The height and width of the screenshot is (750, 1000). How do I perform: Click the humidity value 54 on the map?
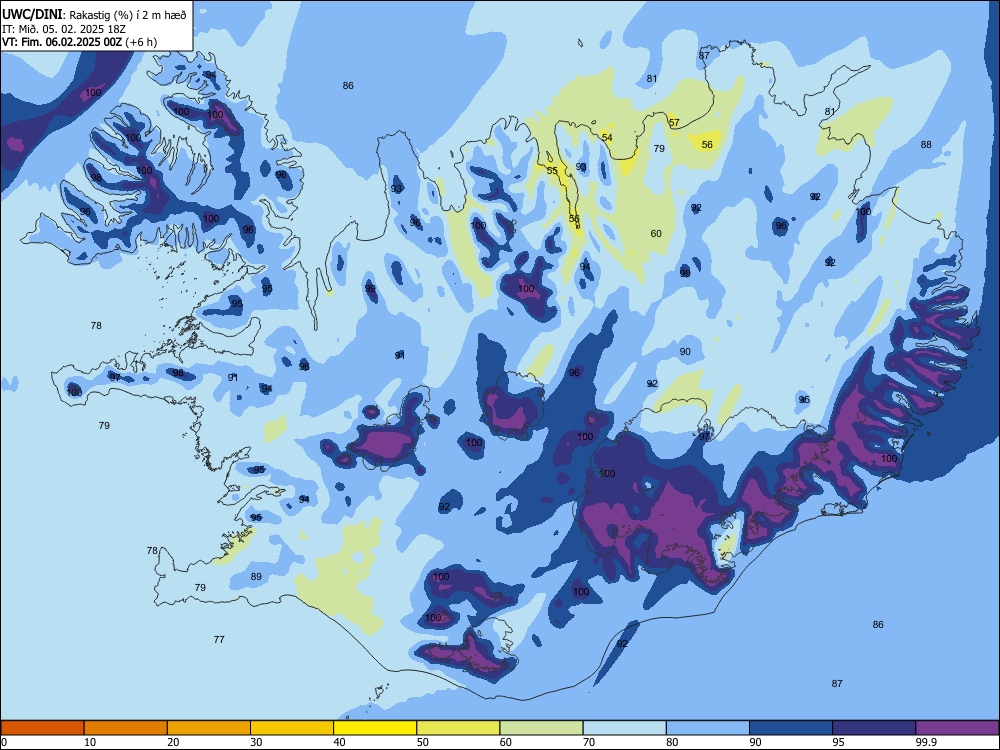(x=607, y=138)
